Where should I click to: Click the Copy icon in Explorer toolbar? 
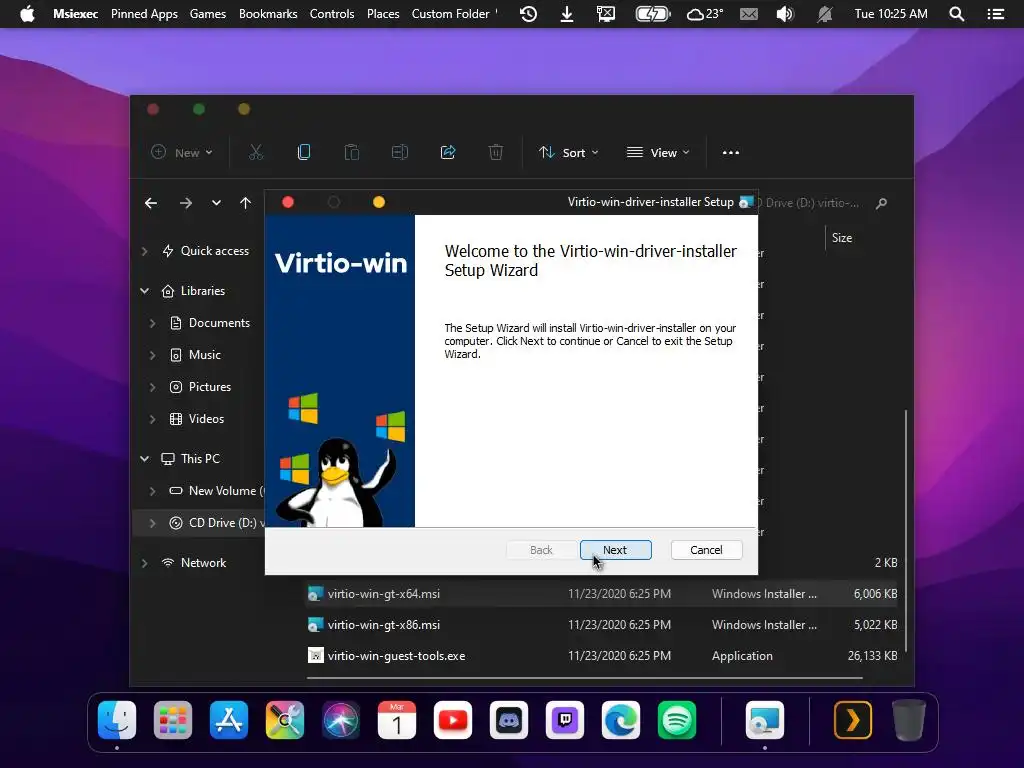tap(304, 152)
